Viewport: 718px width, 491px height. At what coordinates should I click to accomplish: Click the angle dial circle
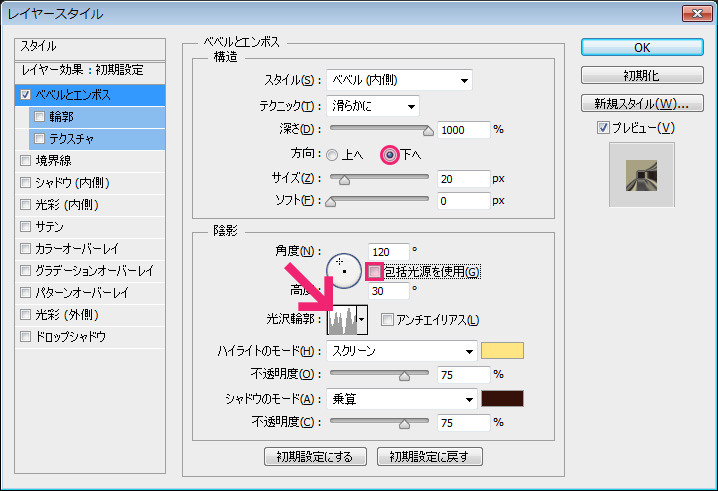tap(342, 268)
